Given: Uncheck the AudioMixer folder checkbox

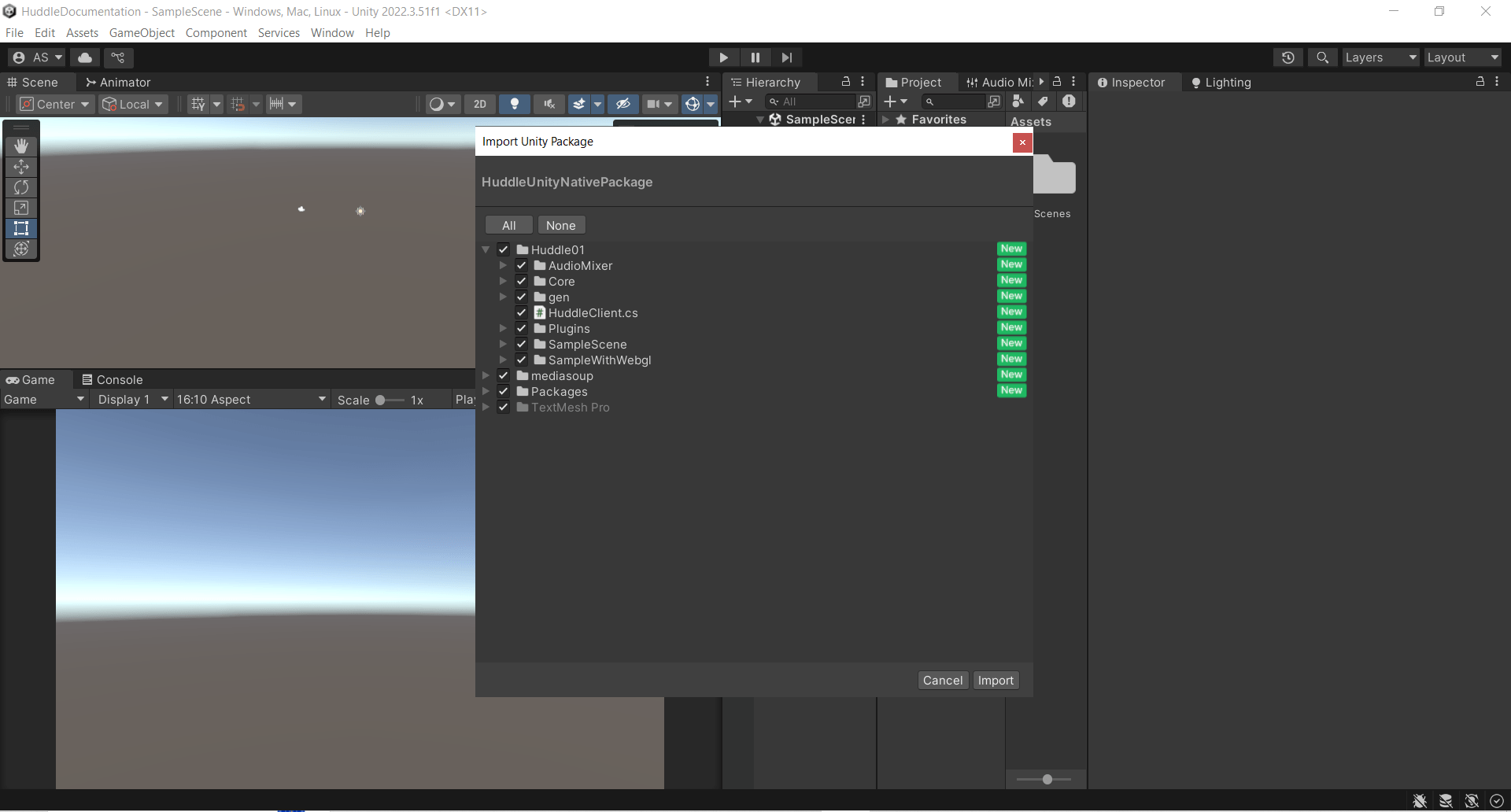Looking at the screenshot, I should tap(521, 266).
